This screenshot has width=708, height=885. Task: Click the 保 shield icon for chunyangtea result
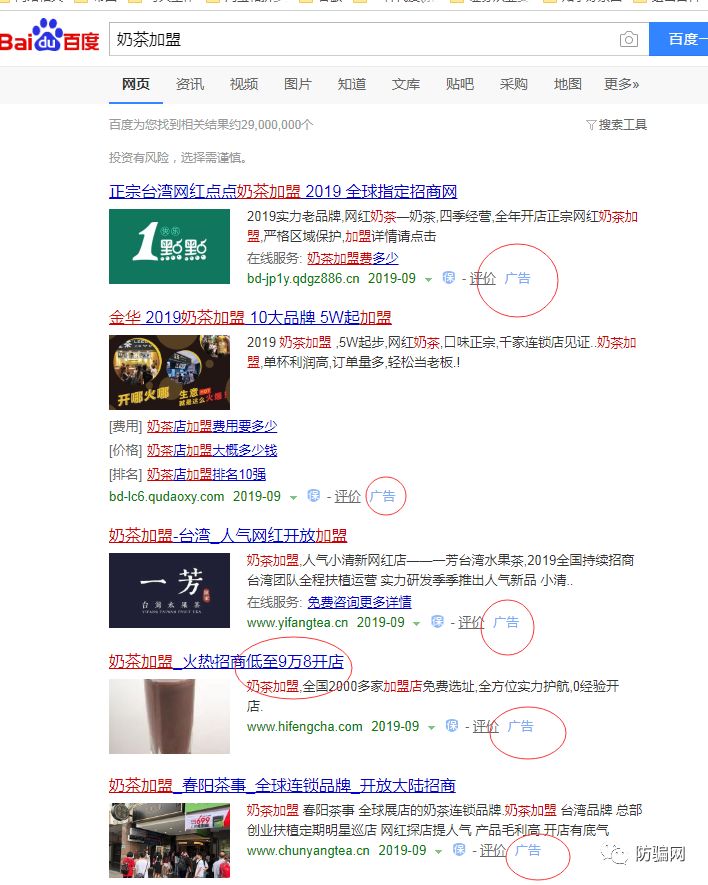coord(460,849)
